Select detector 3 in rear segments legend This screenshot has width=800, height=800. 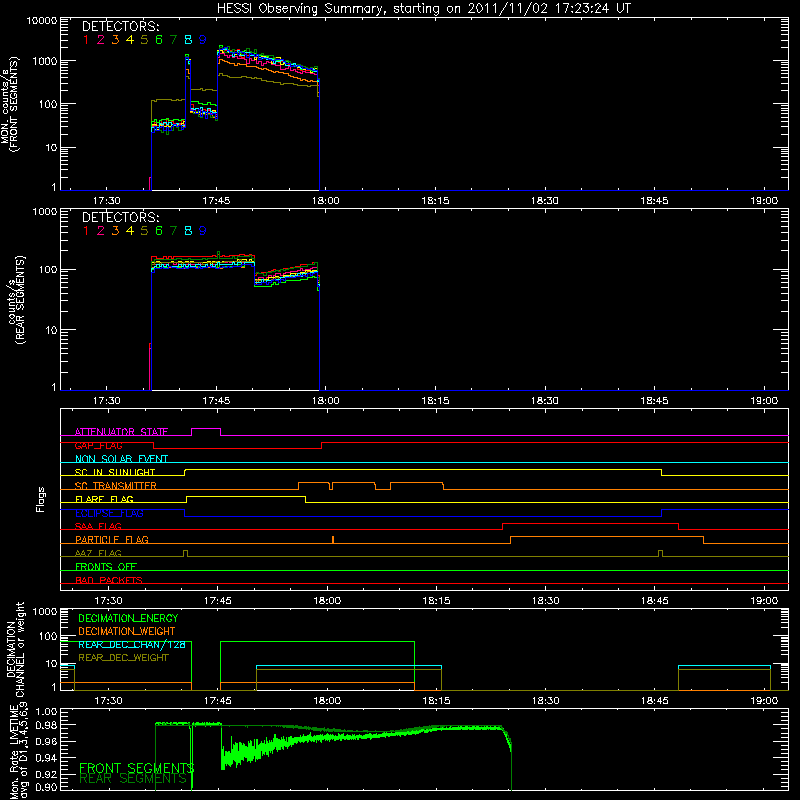115,231
